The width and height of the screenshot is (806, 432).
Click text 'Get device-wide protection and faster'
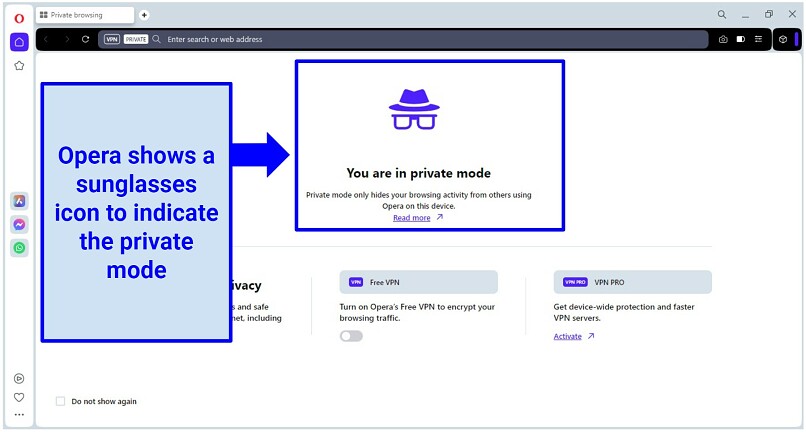[x=624, y=307]
